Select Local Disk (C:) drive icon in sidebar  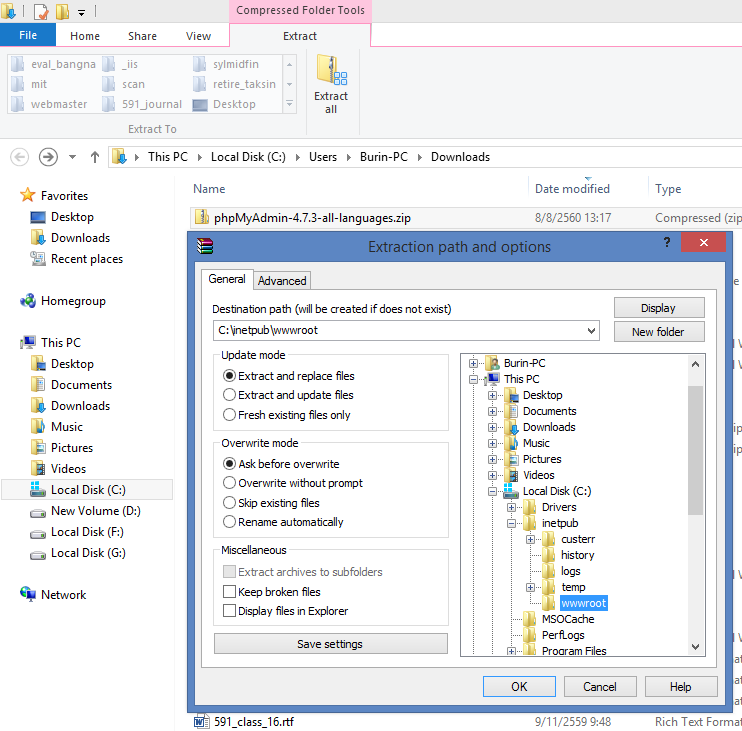point(37,489)
